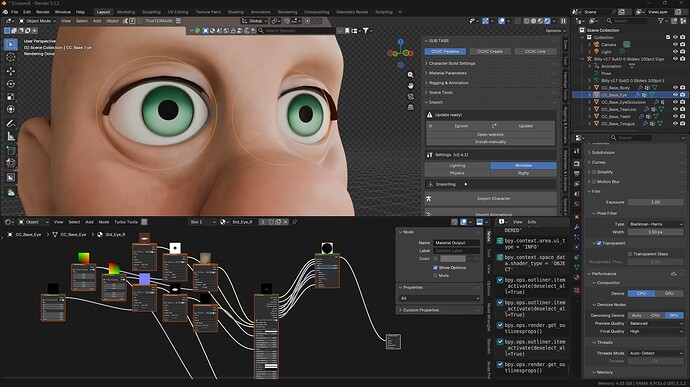Image resolution: width=690 pixels, height=387 pixels.
Task: Switch to rendered viewport shading icon
Action: pyautogui.click(x=547, y=21)
